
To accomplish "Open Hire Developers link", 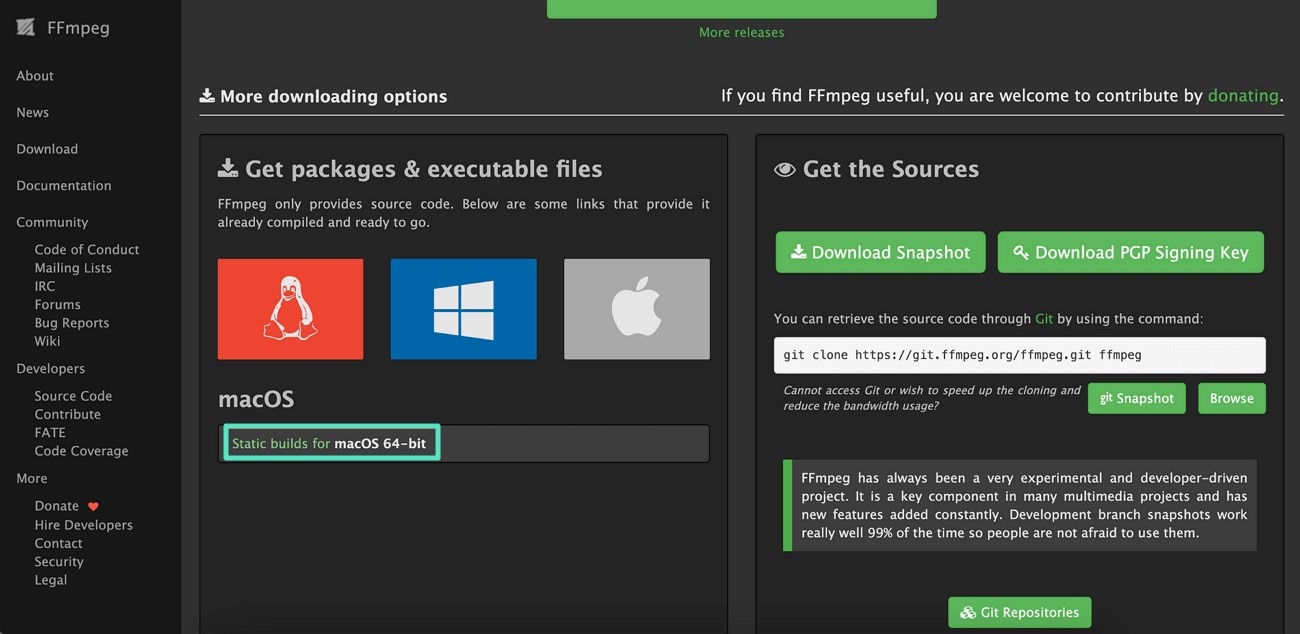I will (83, 525).
